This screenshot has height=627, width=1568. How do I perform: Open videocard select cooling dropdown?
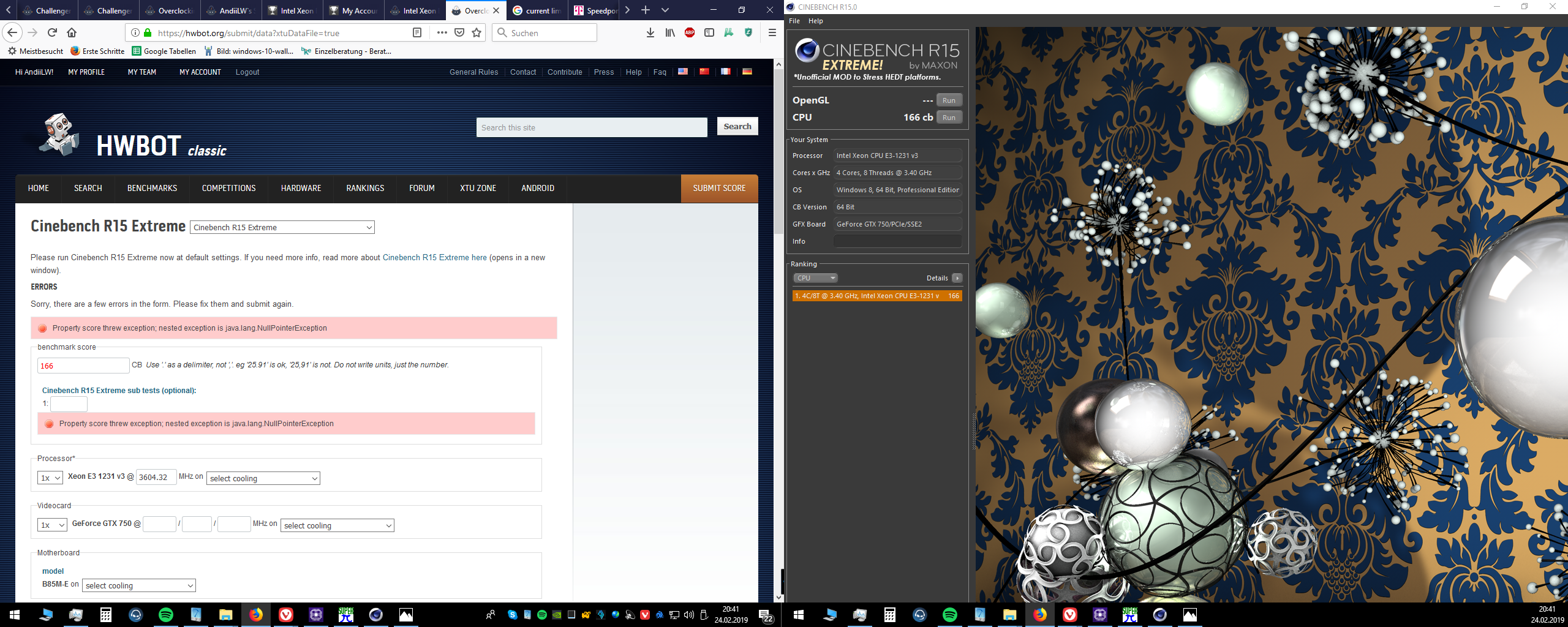click(x=337, y=525)
